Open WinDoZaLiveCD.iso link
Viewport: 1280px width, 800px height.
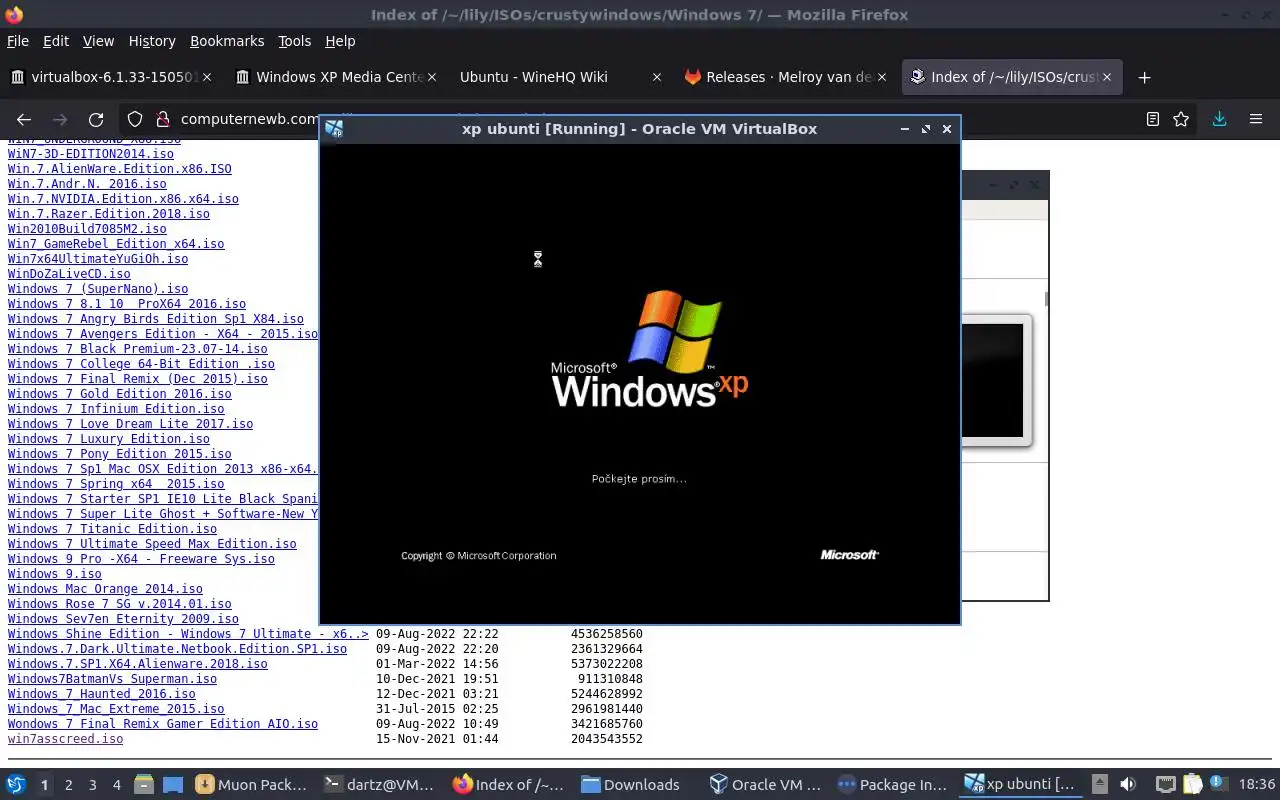pyautogui.click(x=69, y=274)
